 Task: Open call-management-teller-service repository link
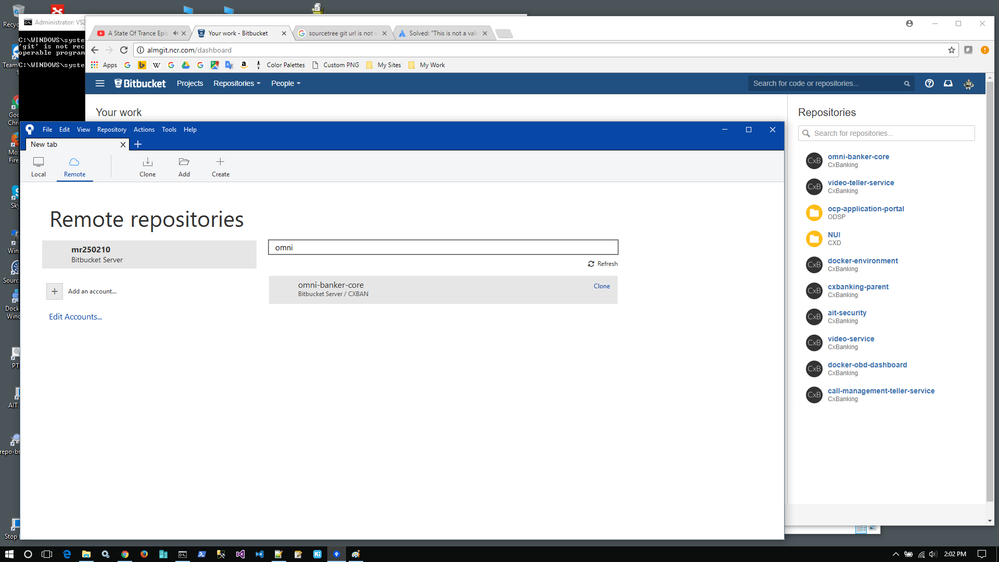[x=881, y=391]
